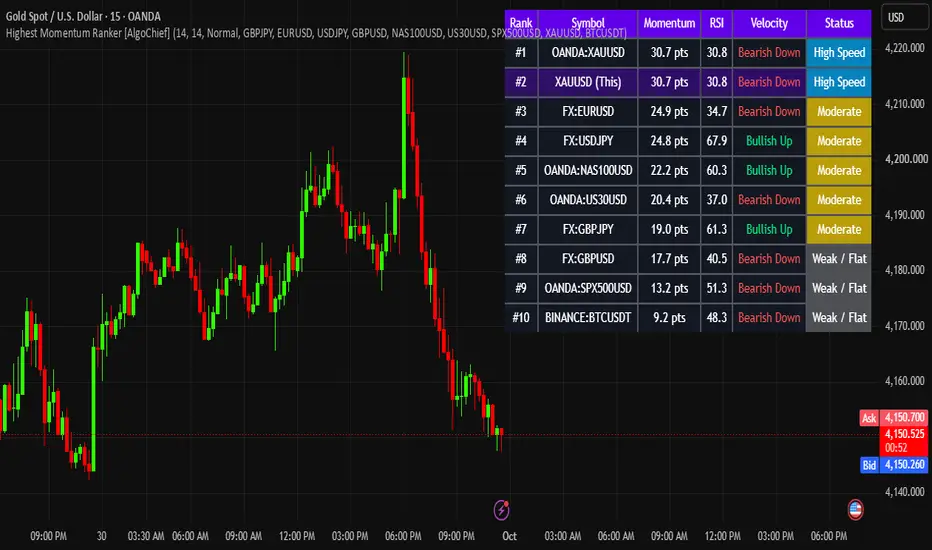This screenshot has width=932, height=550.
Task: Click the 22.2 pts momentum value
Action: 669,170
